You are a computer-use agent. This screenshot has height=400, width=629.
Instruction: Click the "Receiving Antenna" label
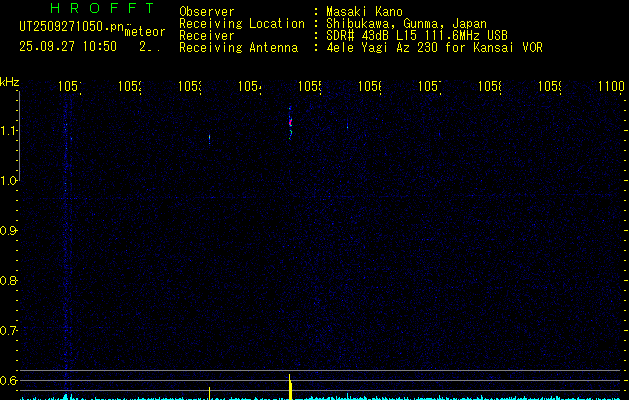(x=239, y=48)
